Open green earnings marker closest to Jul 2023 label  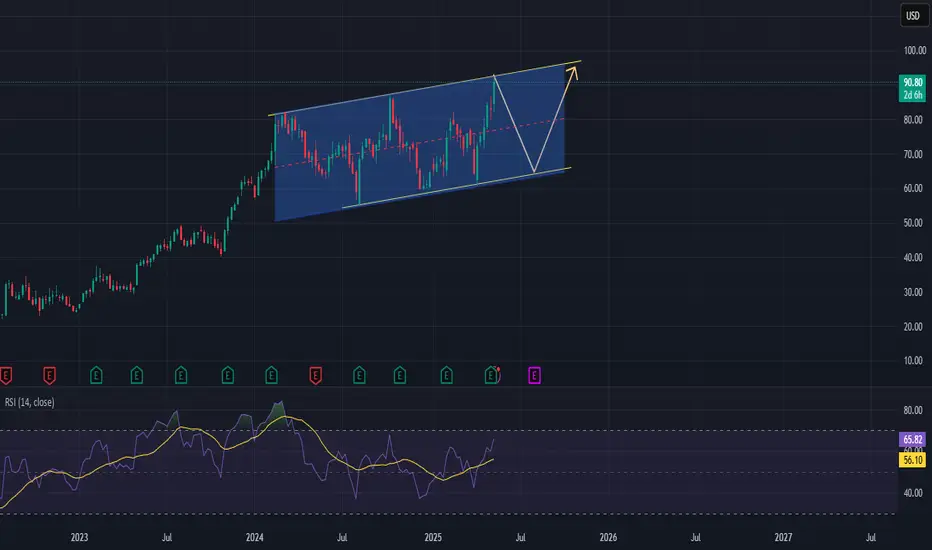181,375
